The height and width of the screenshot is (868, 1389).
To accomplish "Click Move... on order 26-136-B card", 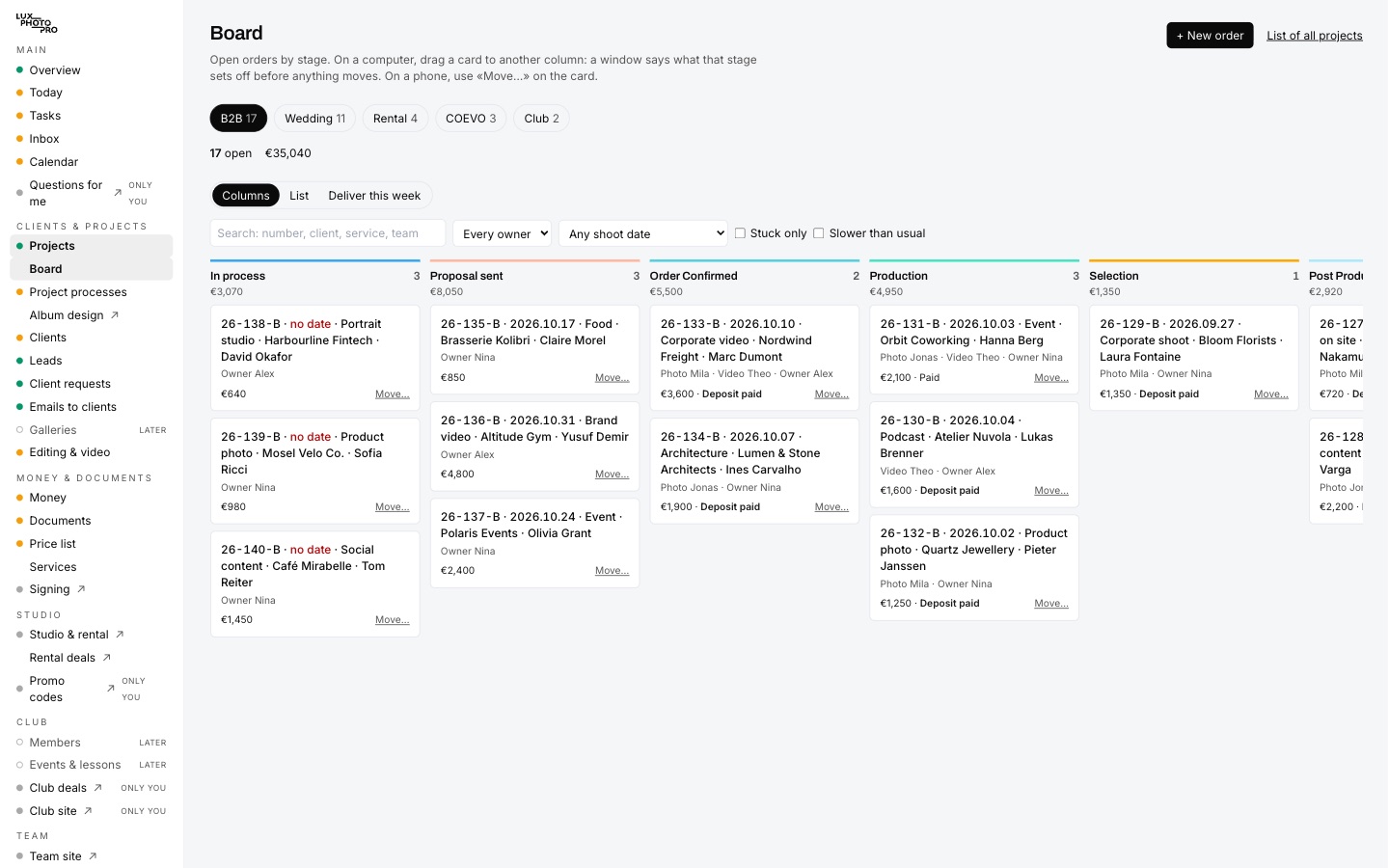I will (x=613, y=475).
